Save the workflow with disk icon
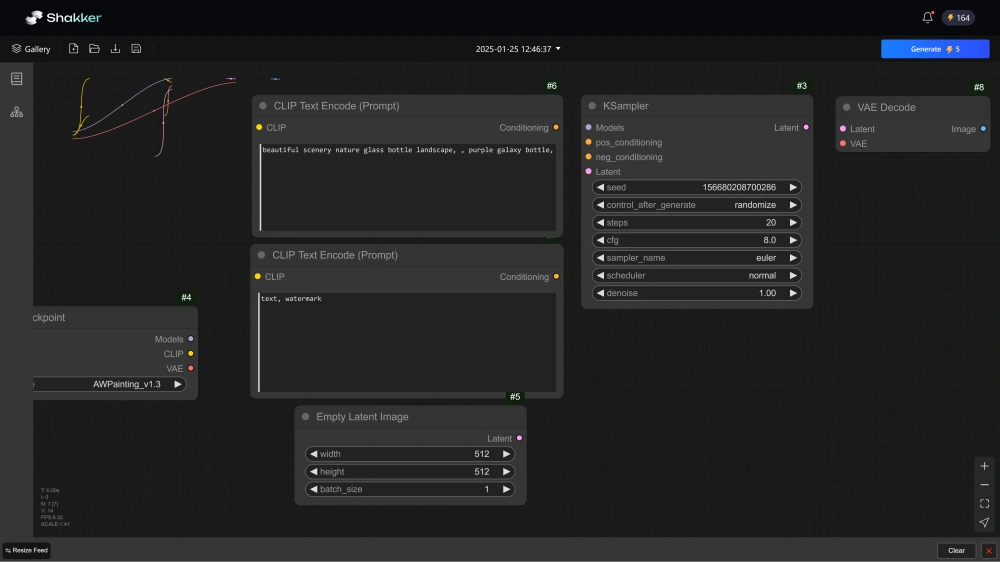The image size is (1000, 562). click(x=136, y=48)
